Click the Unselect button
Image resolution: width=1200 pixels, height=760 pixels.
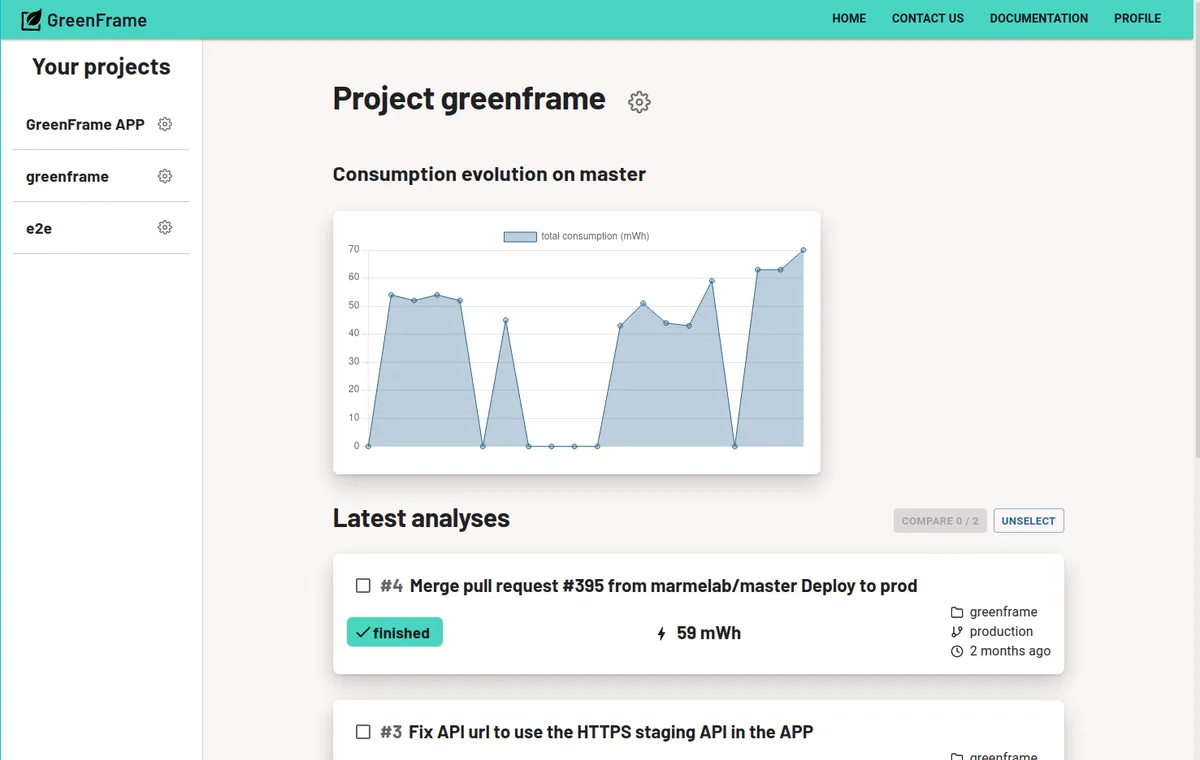point(1028,520)
